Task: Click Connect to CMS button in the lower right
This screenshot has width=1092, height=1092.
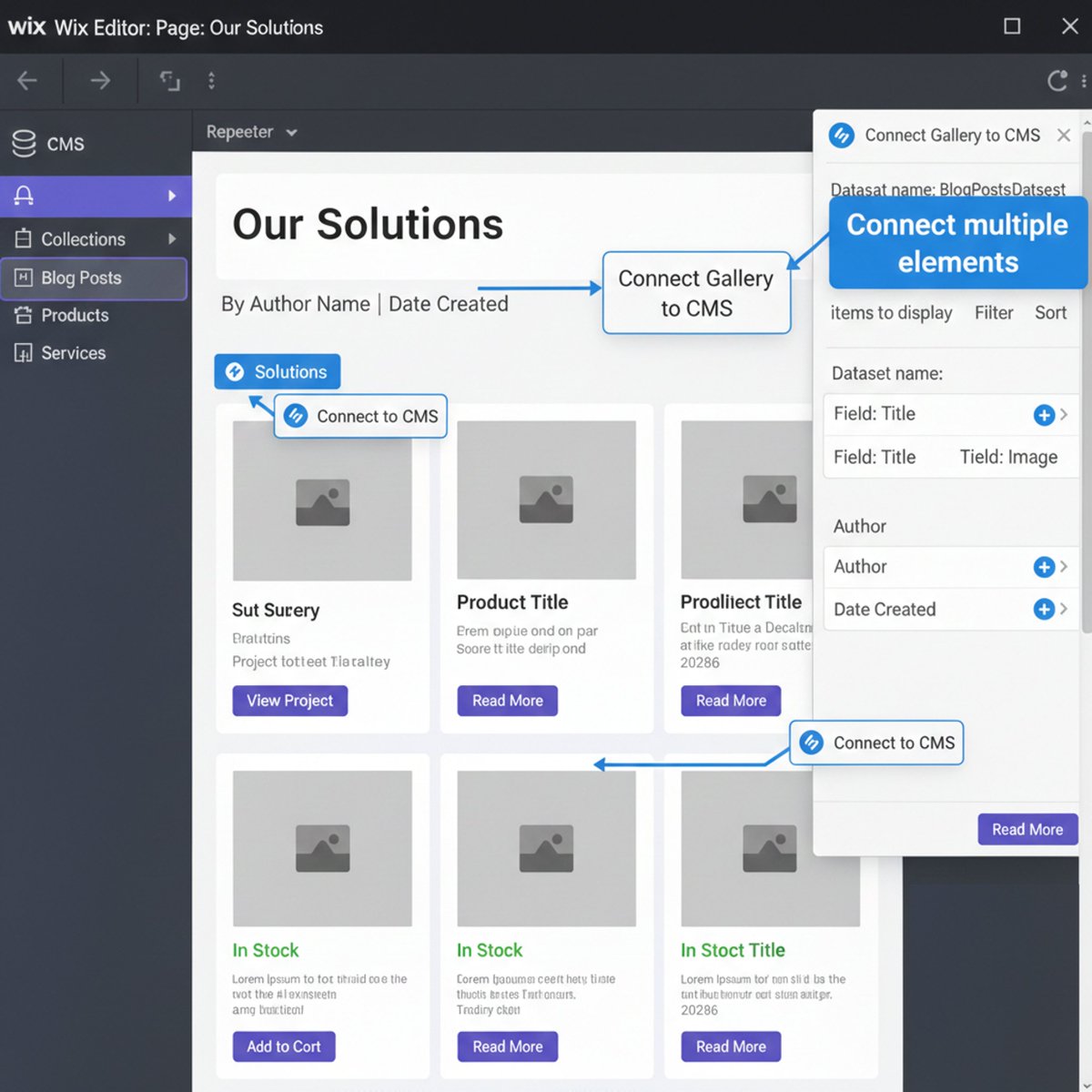Action: (876, 743)
